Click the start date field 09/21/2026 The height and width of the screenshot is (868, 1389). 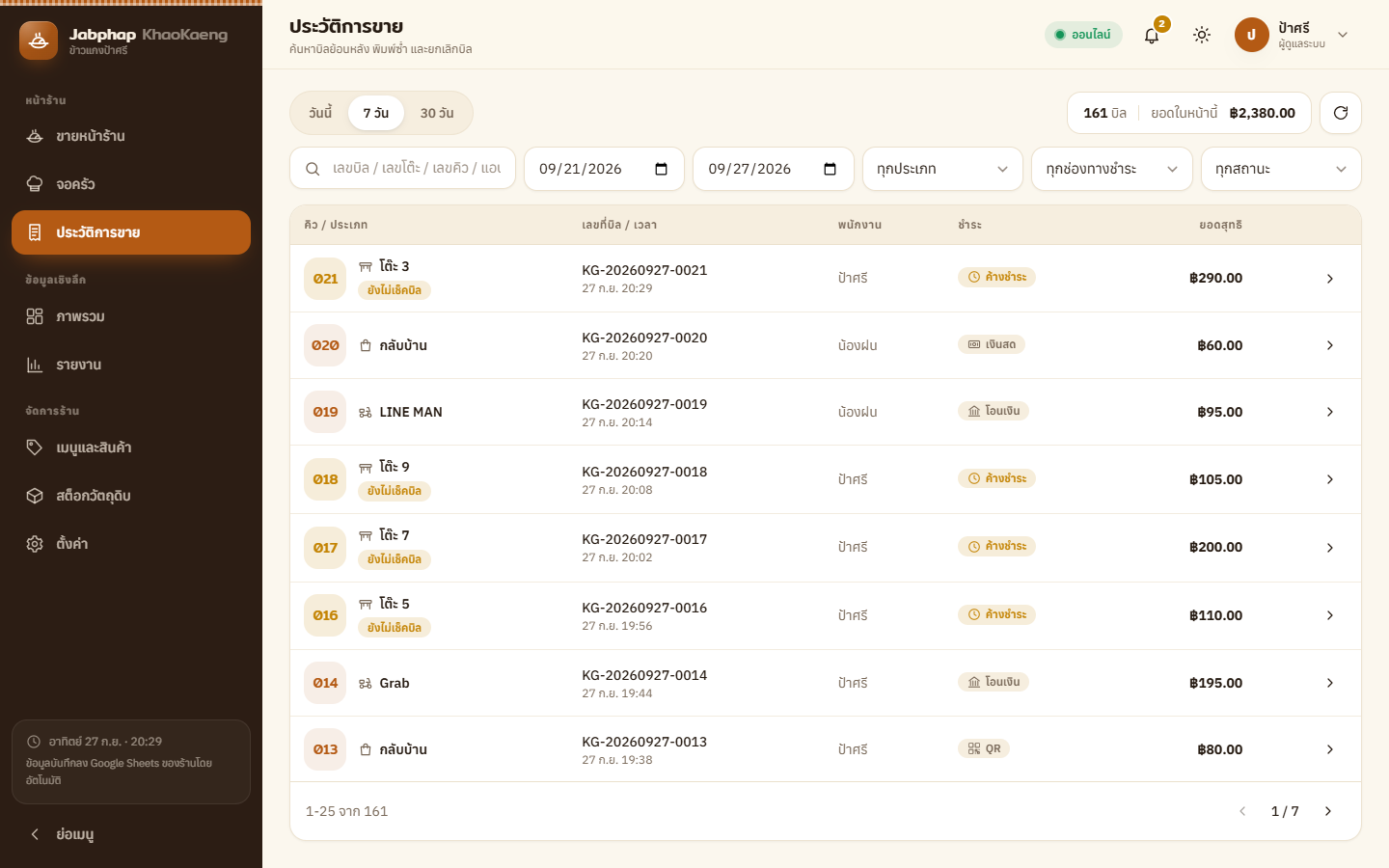(604, 169)
